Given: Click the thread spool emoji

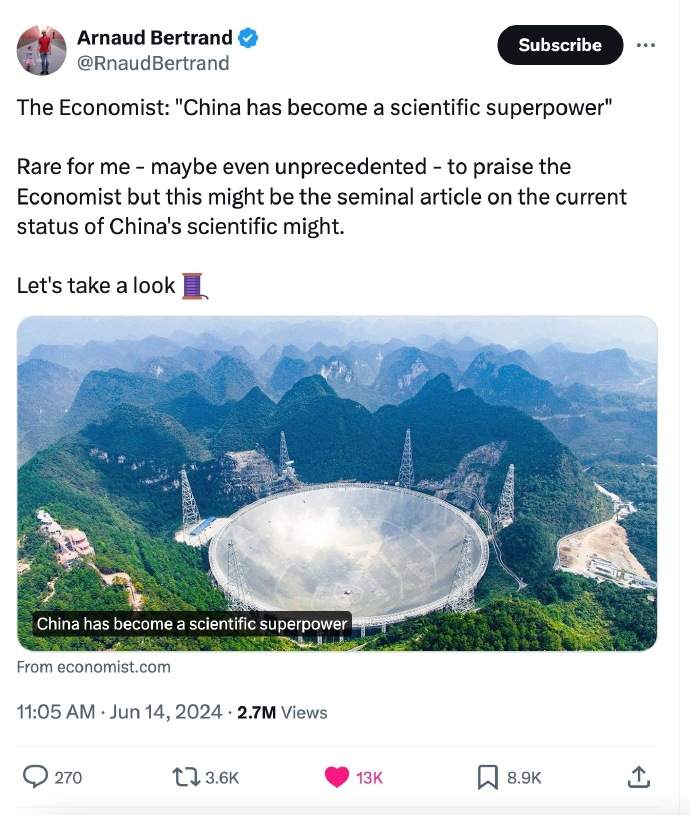Looking at the screenshot, I should click(194, 286).
